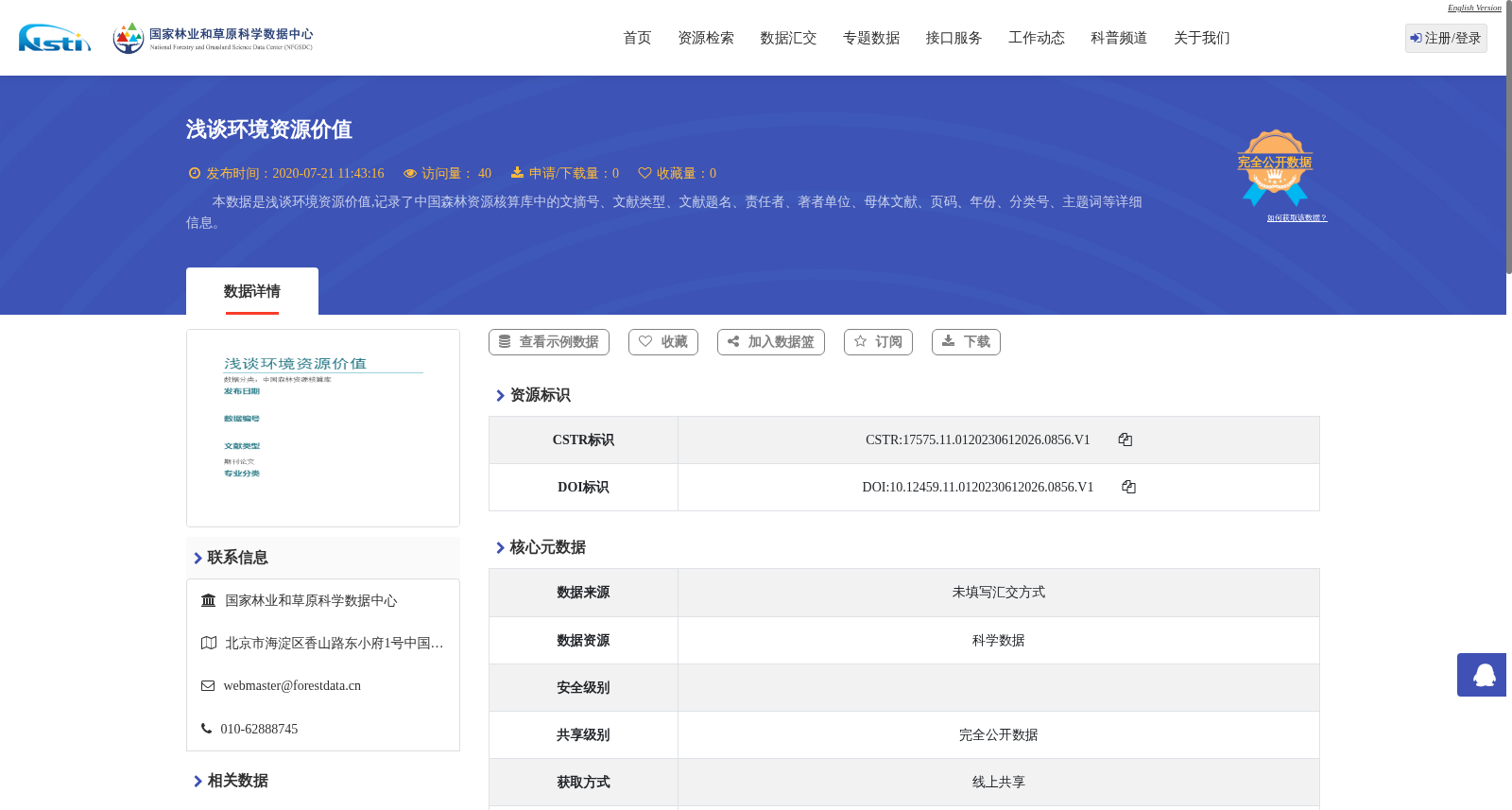Click the envelope icon next to webmaster email
Viewport: 1512px width, 810px height.
tap(208, 685)
